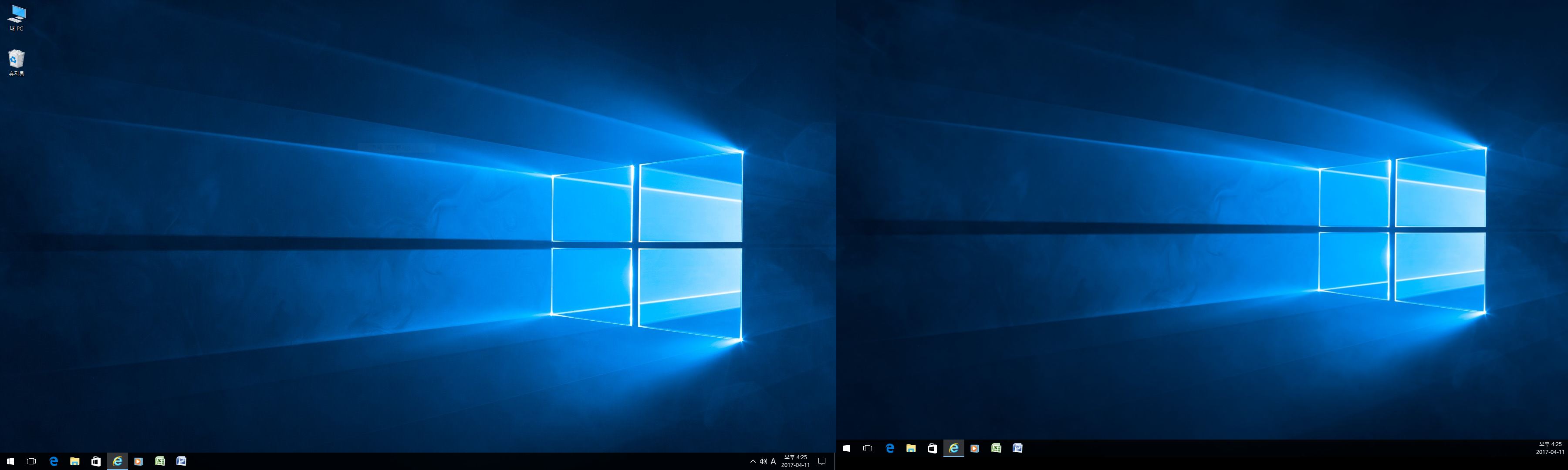
Task: Click Show Desktop sliver at left taskbar end
Action: [x=834, y=461]
